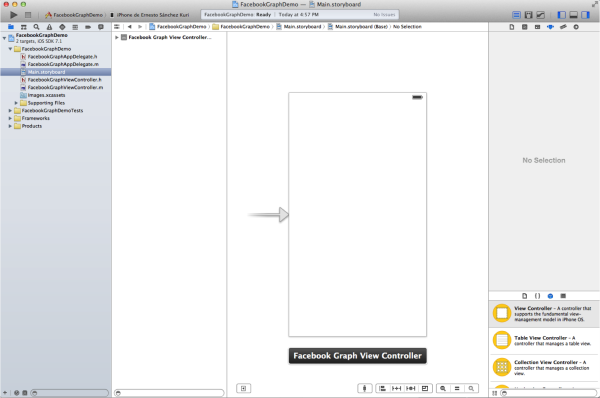Open the Test navigator diamond icon
This screenshot has width=600, height=398.
point(62,27)
